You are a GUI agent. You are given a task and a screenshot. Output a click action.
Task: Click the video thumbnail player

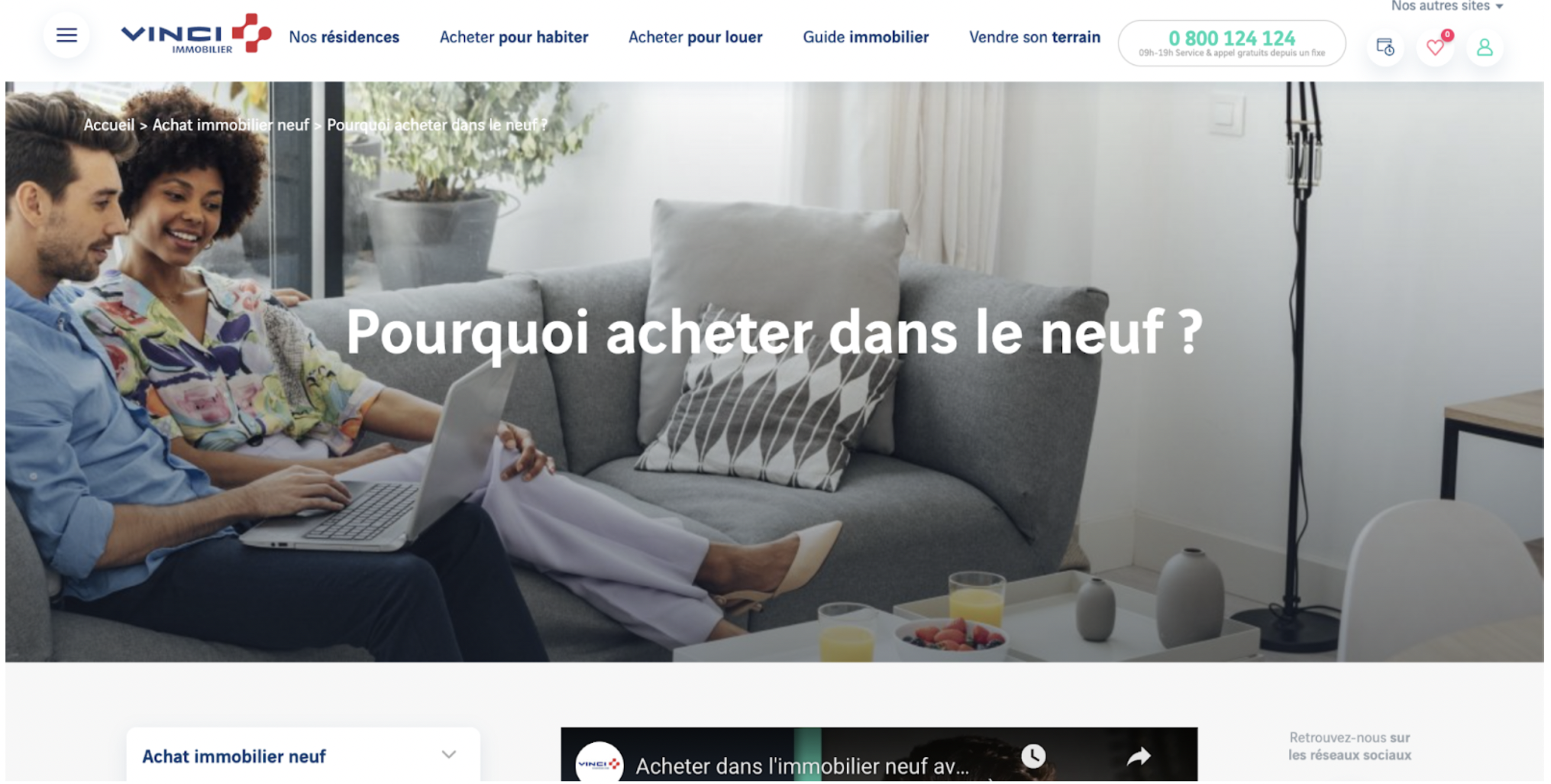879,755
